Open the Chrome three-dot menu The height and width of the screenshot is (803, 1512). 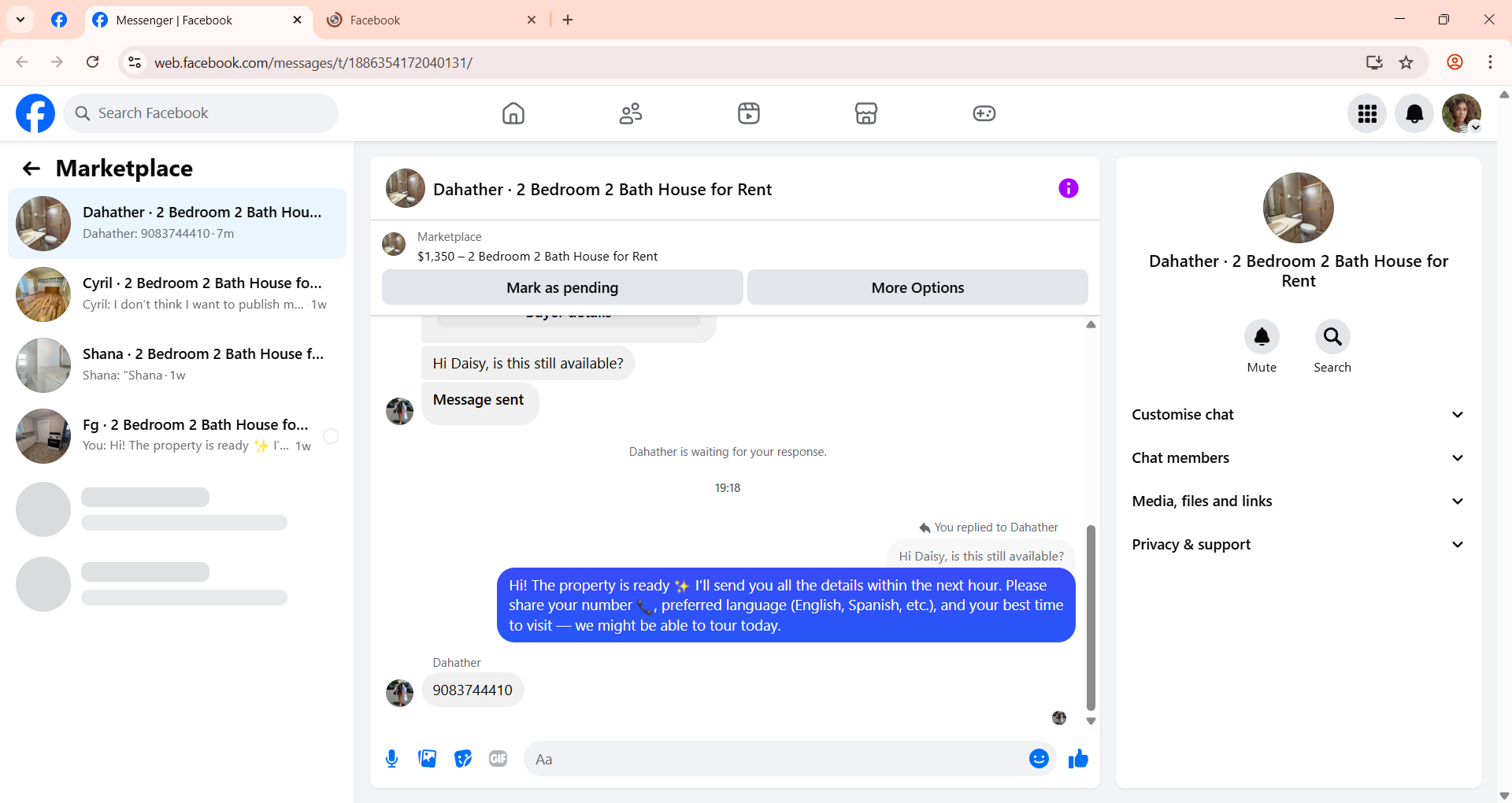coord(1490,62)
